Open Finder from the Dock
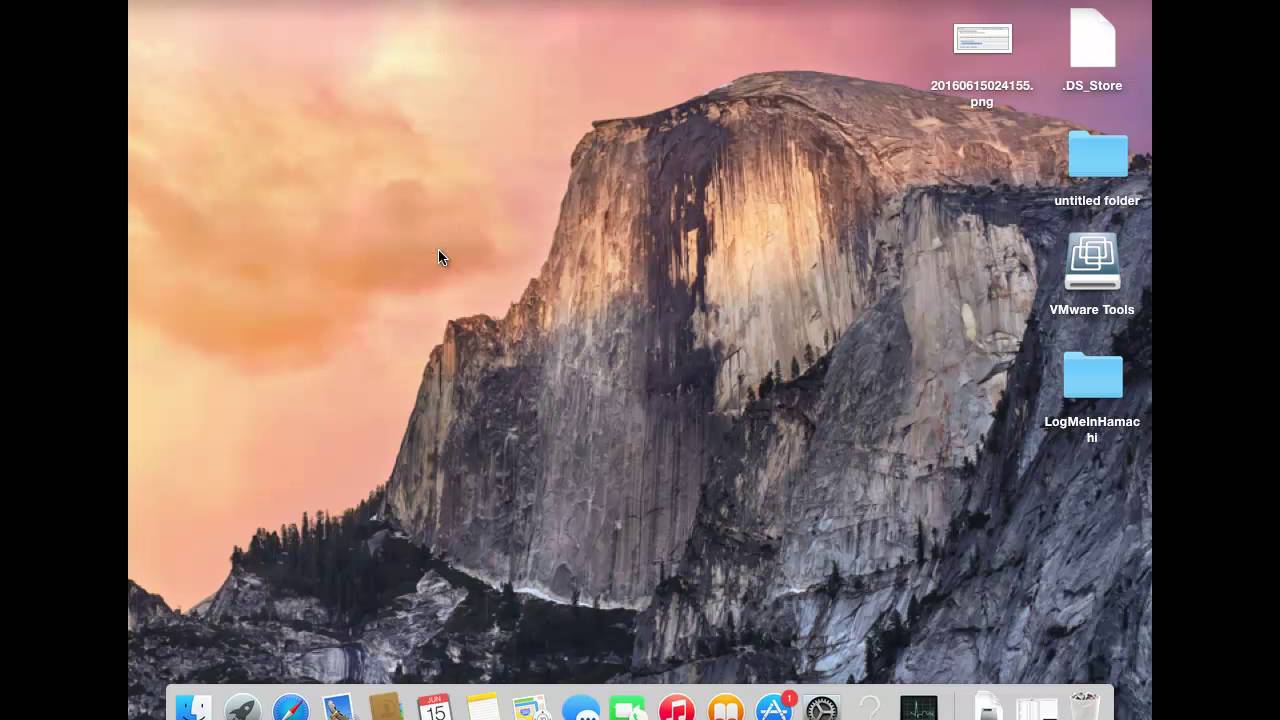The height and width of the screenshot is (720, 1280). [193, 708]
